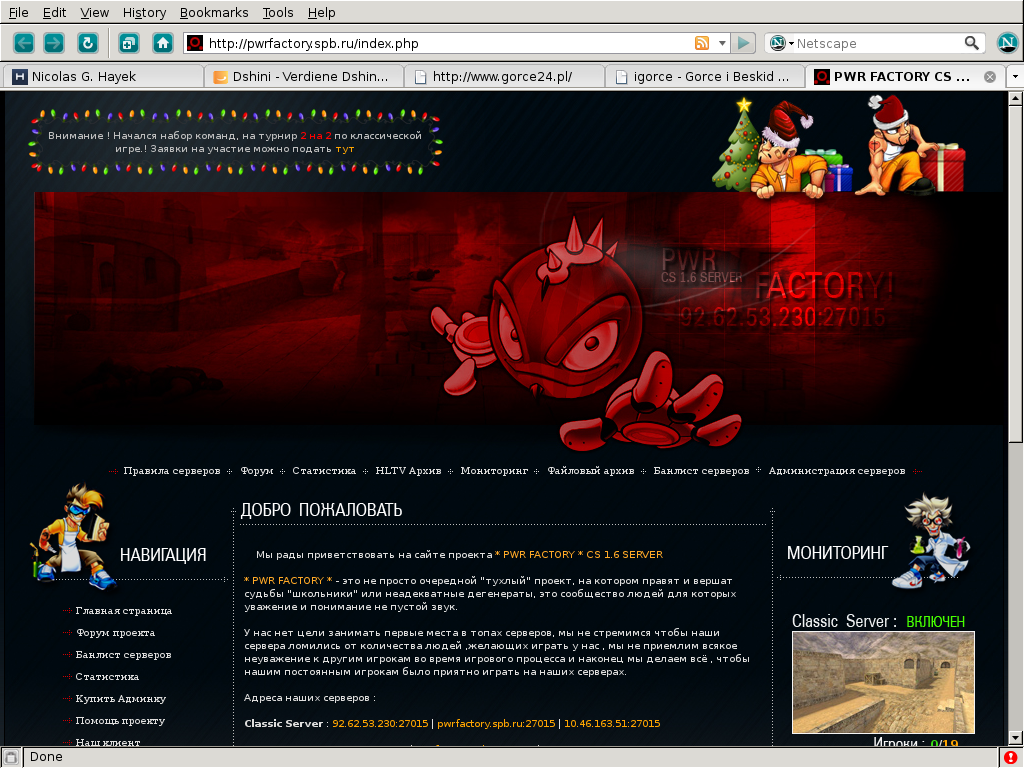The image size is (1024, 768).
Task: Click in the Netscape search field
Action: pyautogui.click(x=875, y=43)
